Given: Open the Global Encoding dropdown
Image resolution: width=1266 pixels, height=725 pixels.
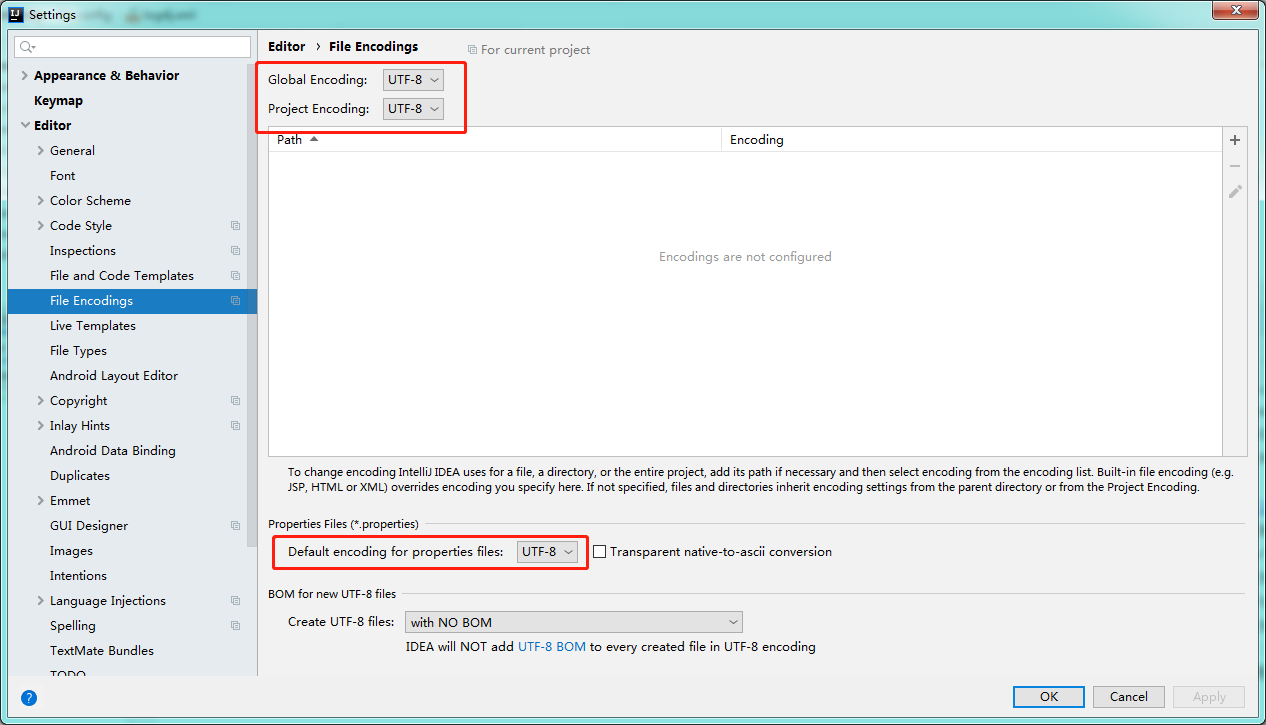Looking at the screenshot, I should [x=413, y=80].
